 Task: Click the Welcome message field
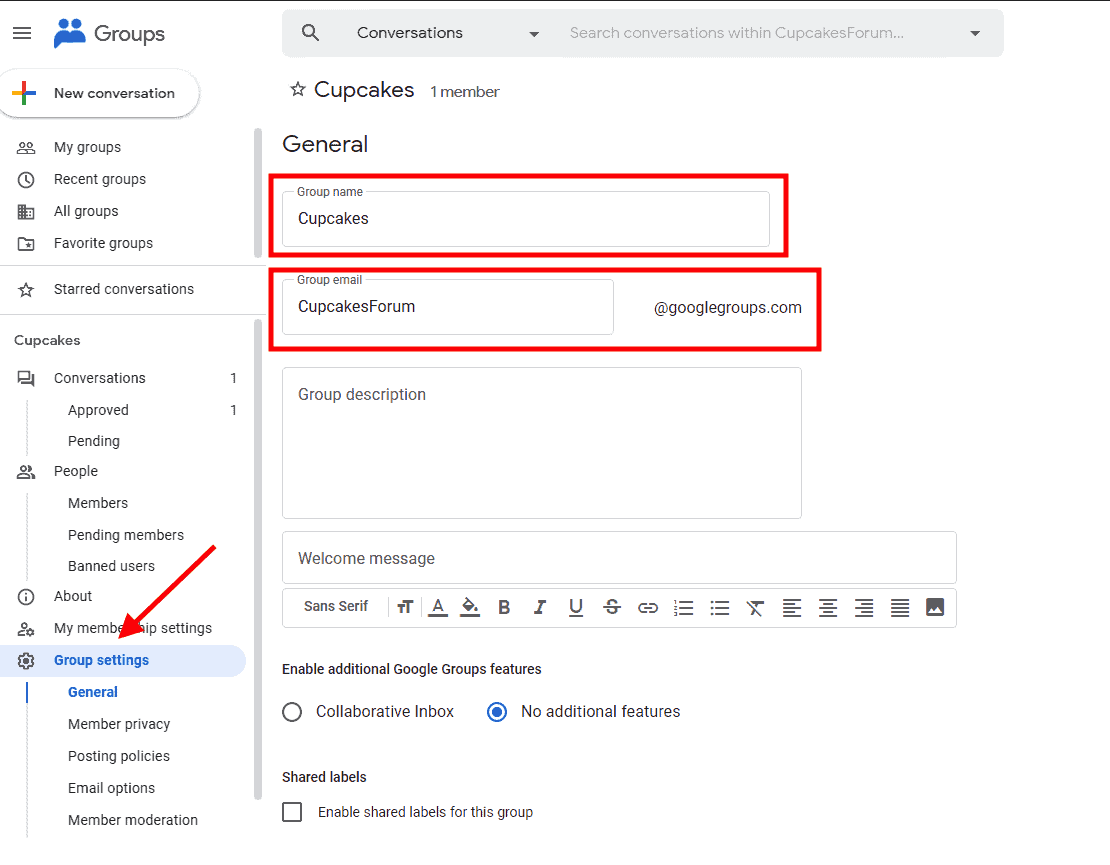point(619,558)
